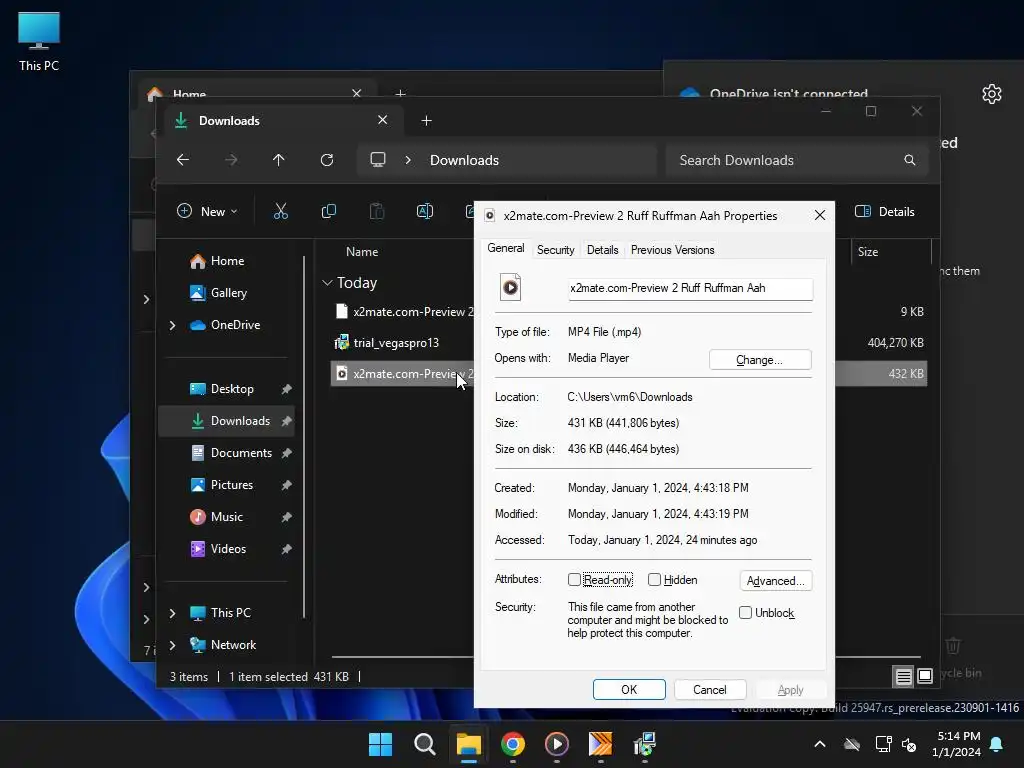Click the Rename icon in toolbar

click(x=424, y=211)
